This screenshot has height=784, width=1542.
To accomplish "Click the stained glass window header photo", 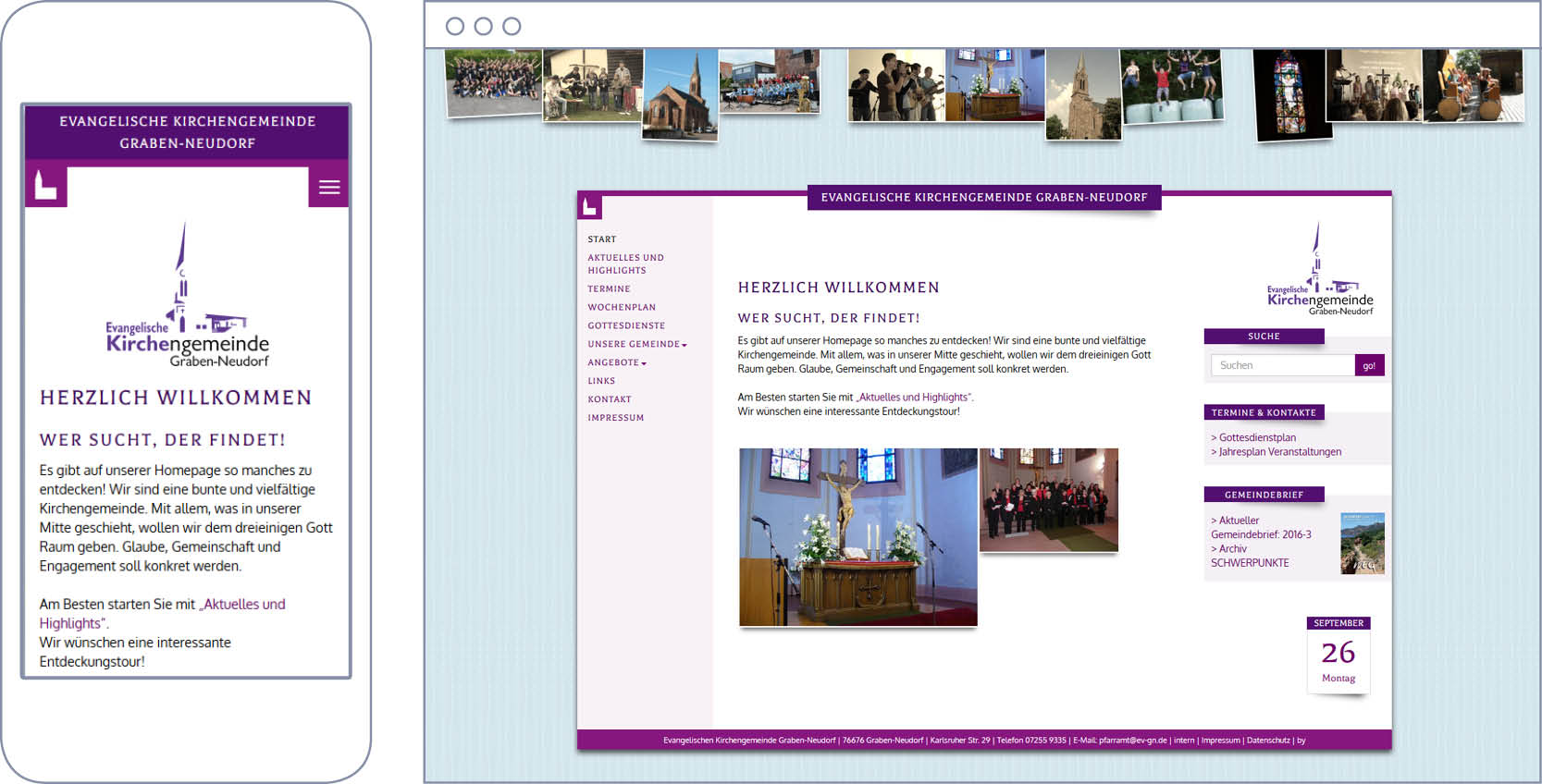I will pyautogui.click(x=1291, y=95).
